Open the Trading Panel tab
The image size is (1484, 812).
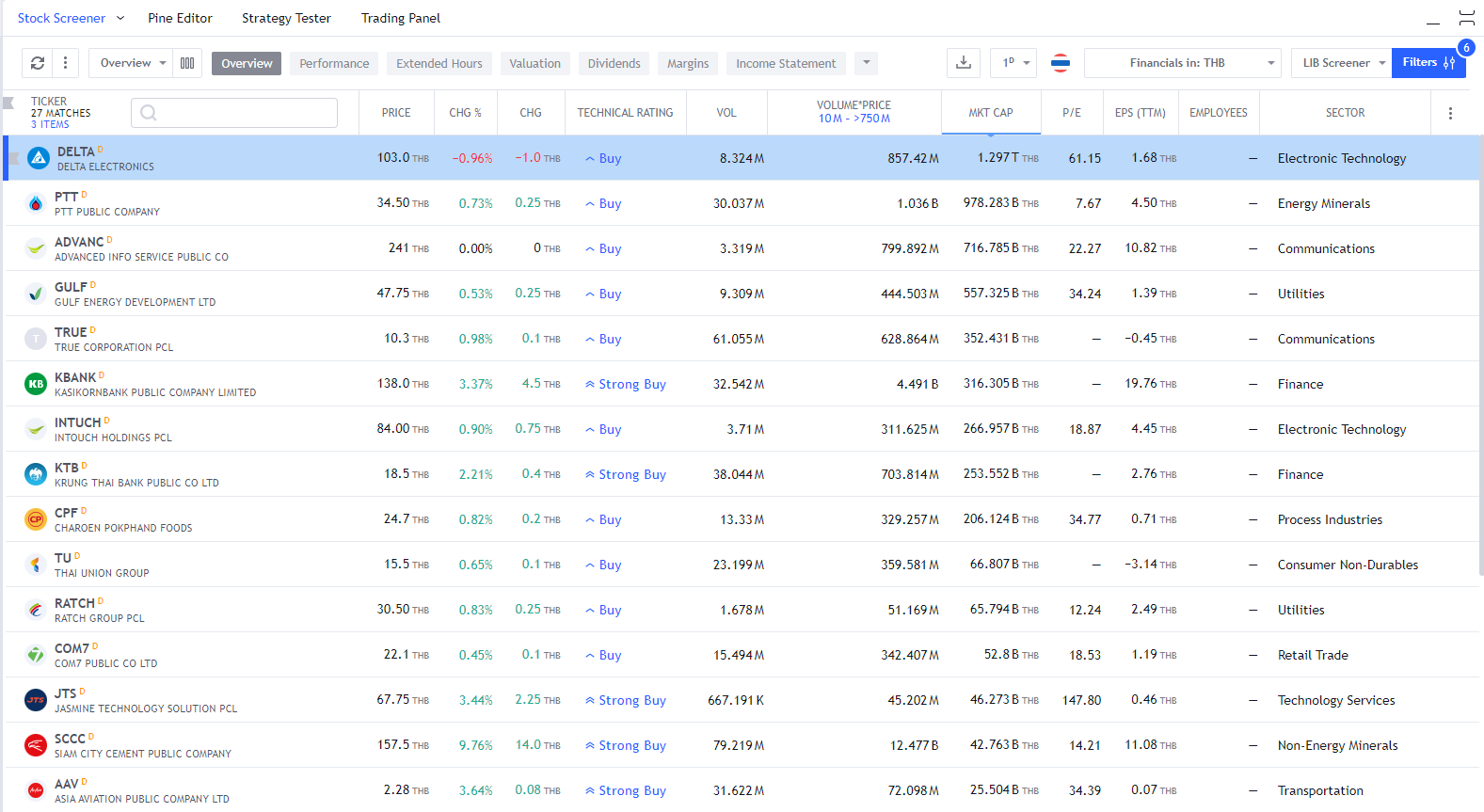pyautogui.click(x=401, y=18)
